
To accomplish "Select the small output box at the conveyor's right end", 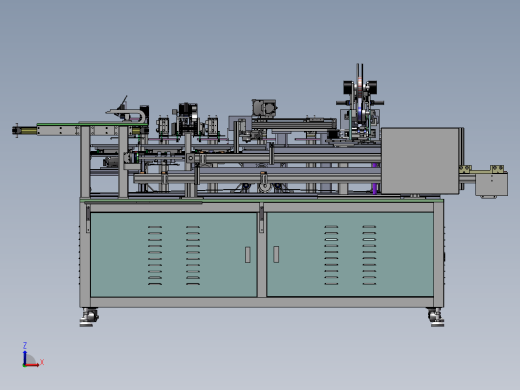I will click(x=491, y=185).
